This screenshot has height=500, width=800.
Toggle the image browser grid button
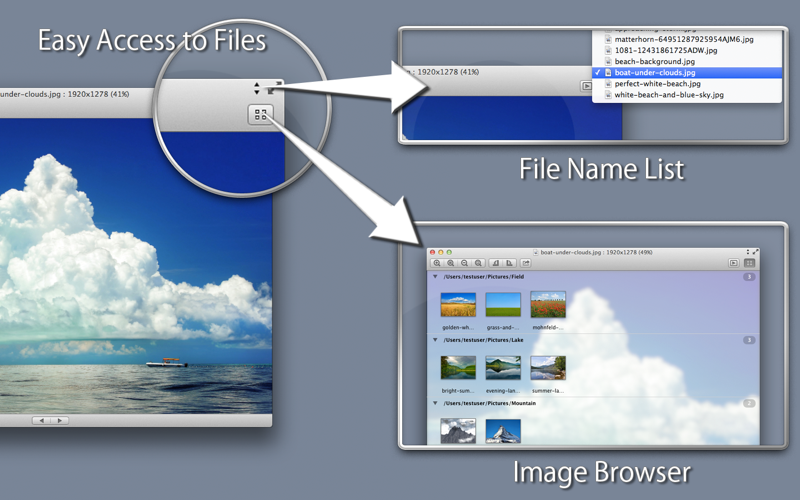click(x=749, y=263)
